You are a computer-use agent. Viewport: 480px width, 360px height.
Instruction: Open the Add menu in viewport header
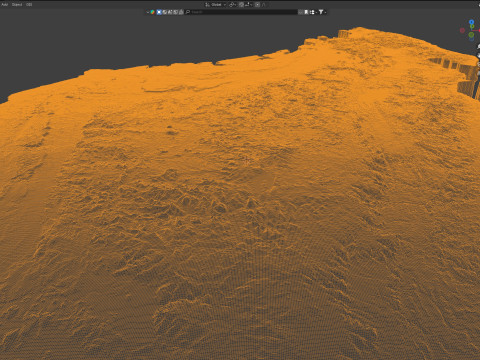(x=4, y=4)
